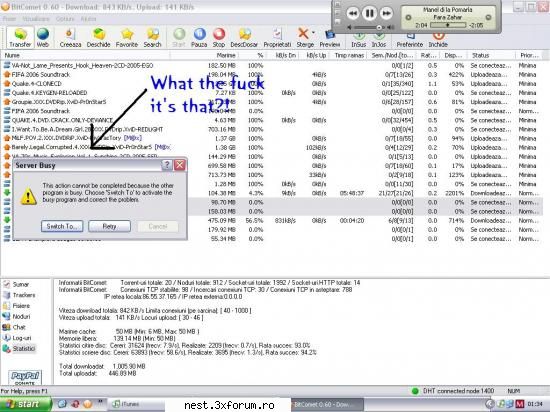Move the torrent down with InJos
Image resolution: width=550 pixels, height=412 pixels.
coord(379,40)
